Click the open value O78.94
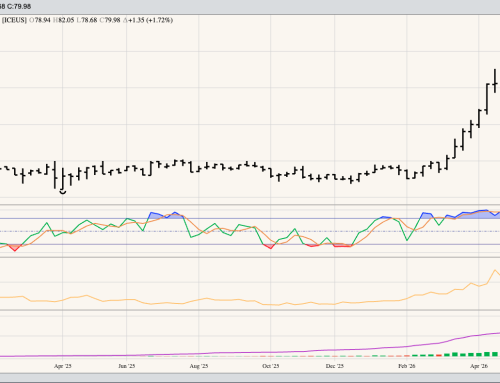 (40, 20)
